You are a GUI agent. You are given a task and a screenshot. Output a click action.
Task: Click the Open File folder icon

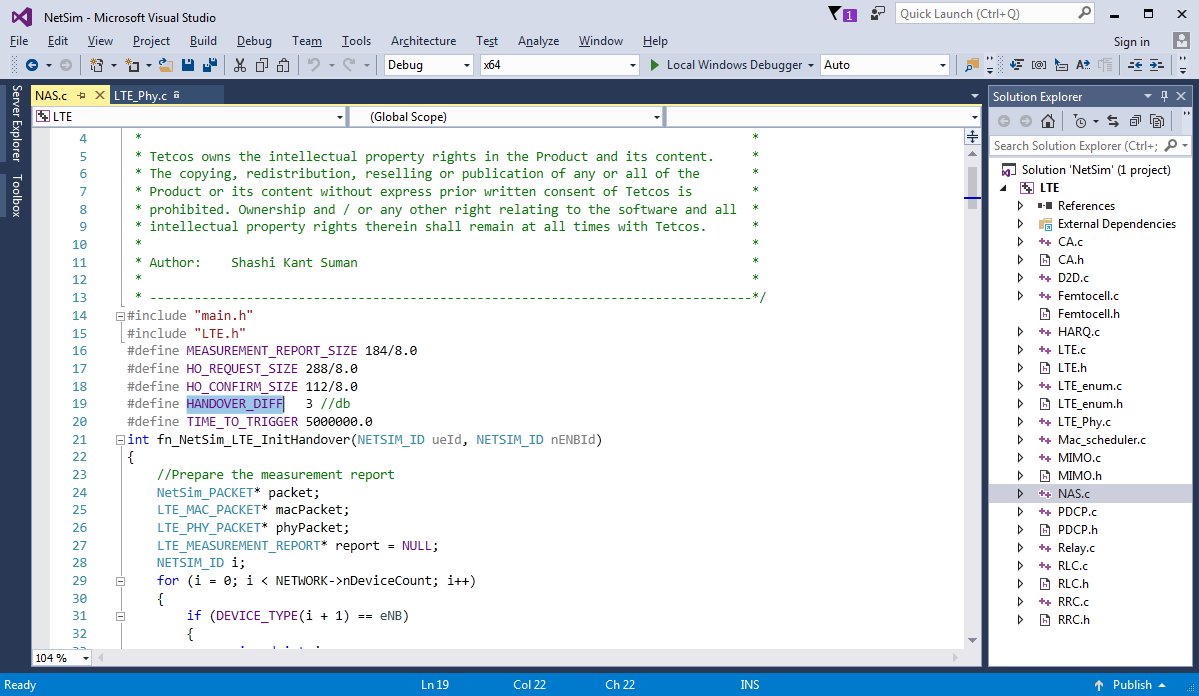[165, 65]
